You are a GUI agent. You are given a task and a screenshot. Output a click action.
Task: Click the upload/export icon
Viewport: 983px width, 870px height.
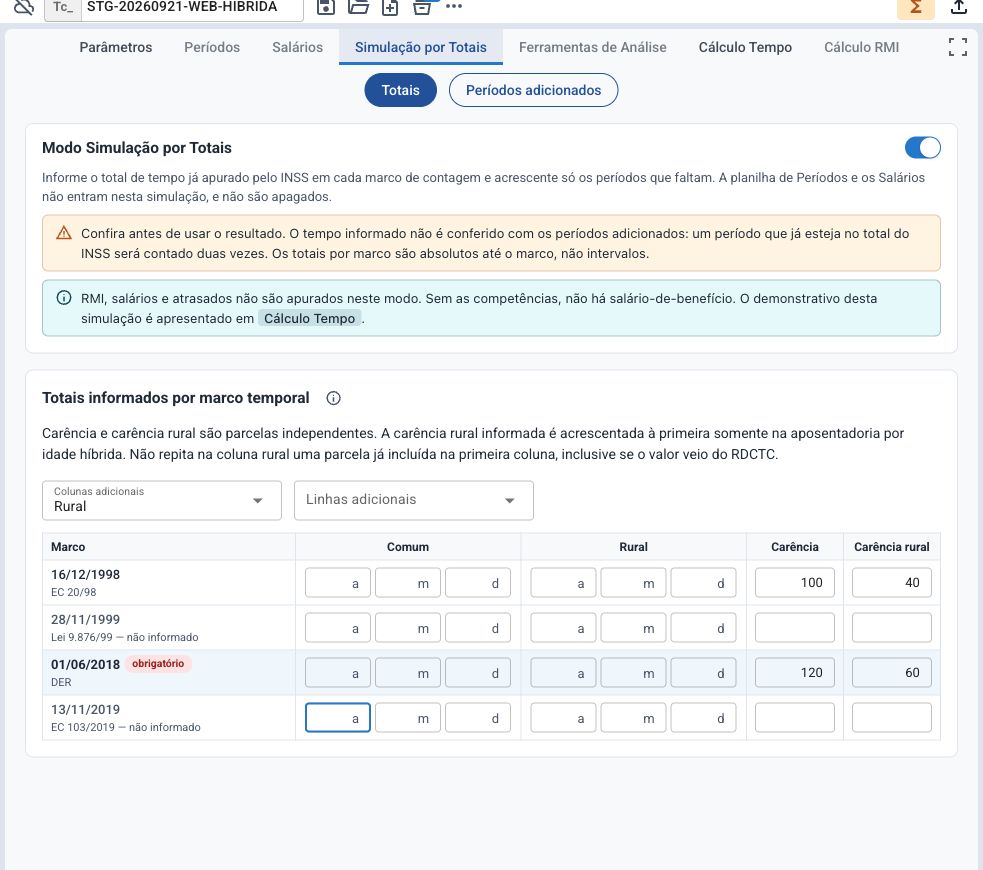pos(959,7)
